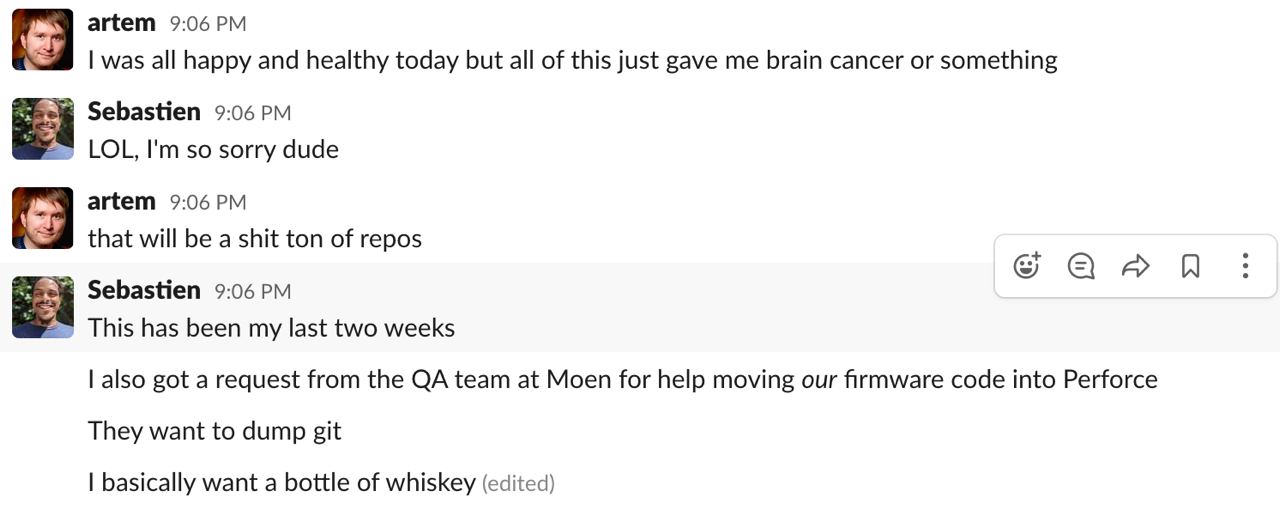Click timestamp on last two weeks message
Image resolution: width=1280 pixels, height=522 pixels.
pyautogui.click(x=253, y=291)
